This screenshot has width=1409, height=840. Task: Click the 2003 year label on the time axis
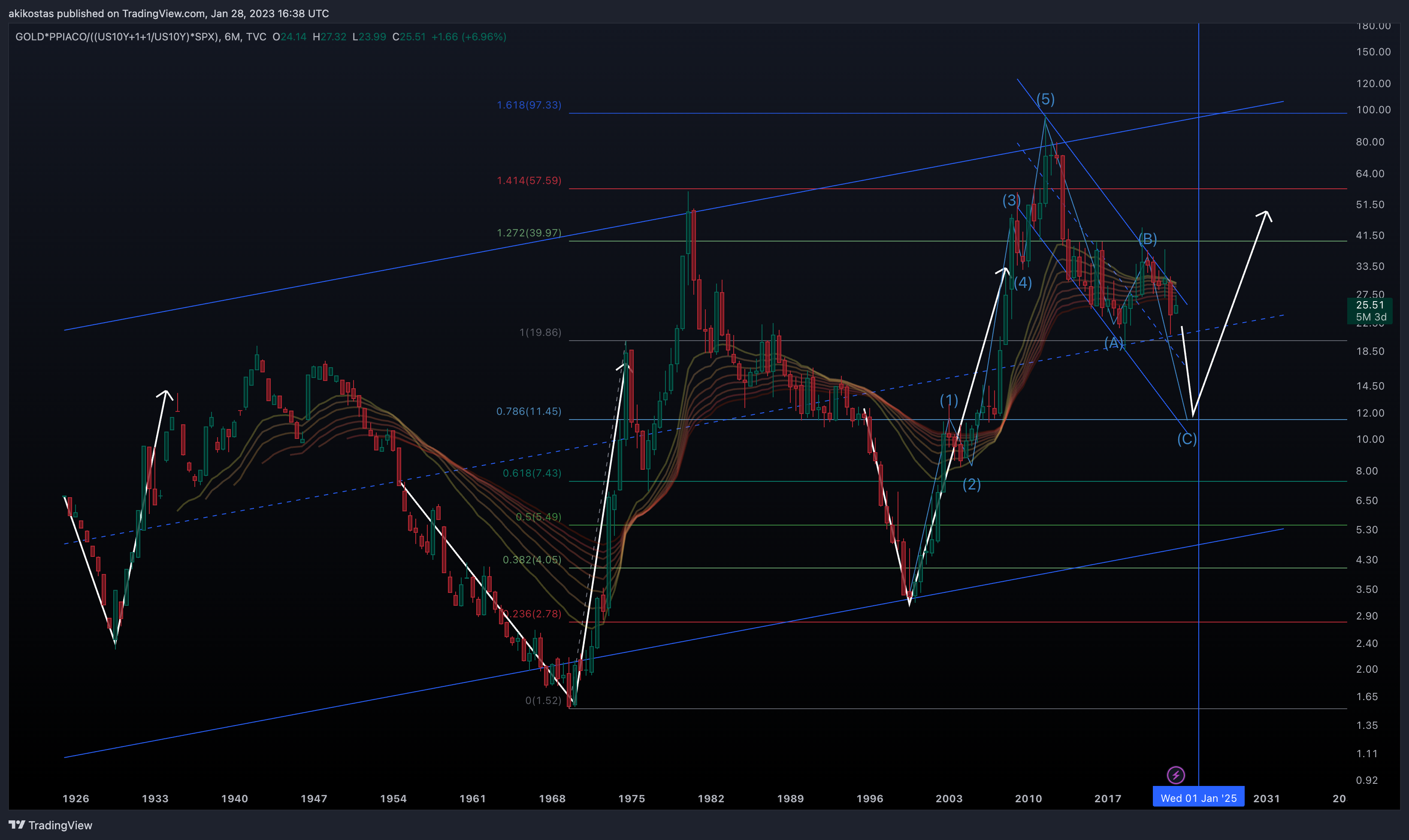click(x=949, y=799)
